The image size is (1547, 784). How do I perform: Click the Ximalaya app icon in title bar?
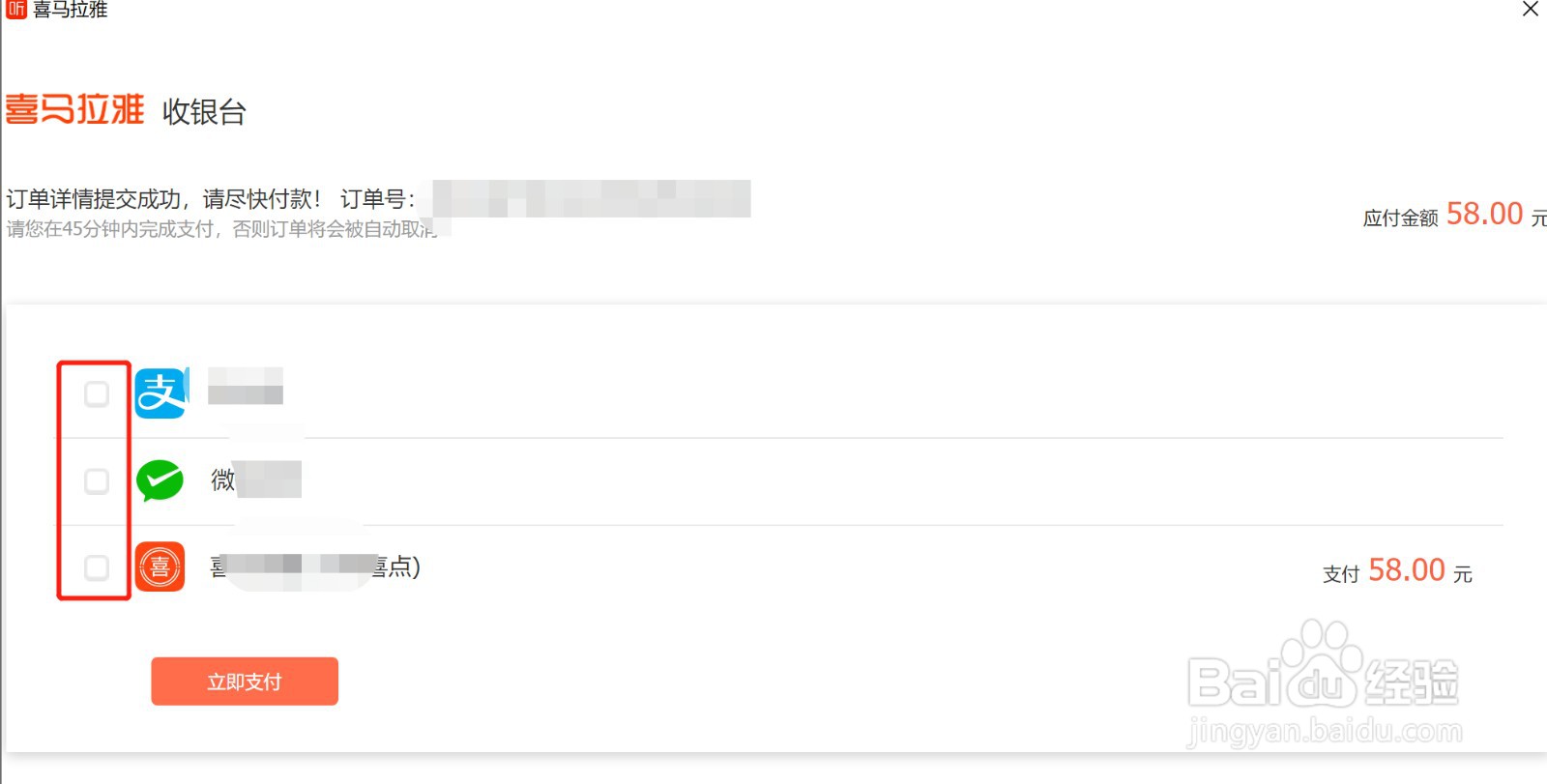pyautogui.click(x=15, y=10)
